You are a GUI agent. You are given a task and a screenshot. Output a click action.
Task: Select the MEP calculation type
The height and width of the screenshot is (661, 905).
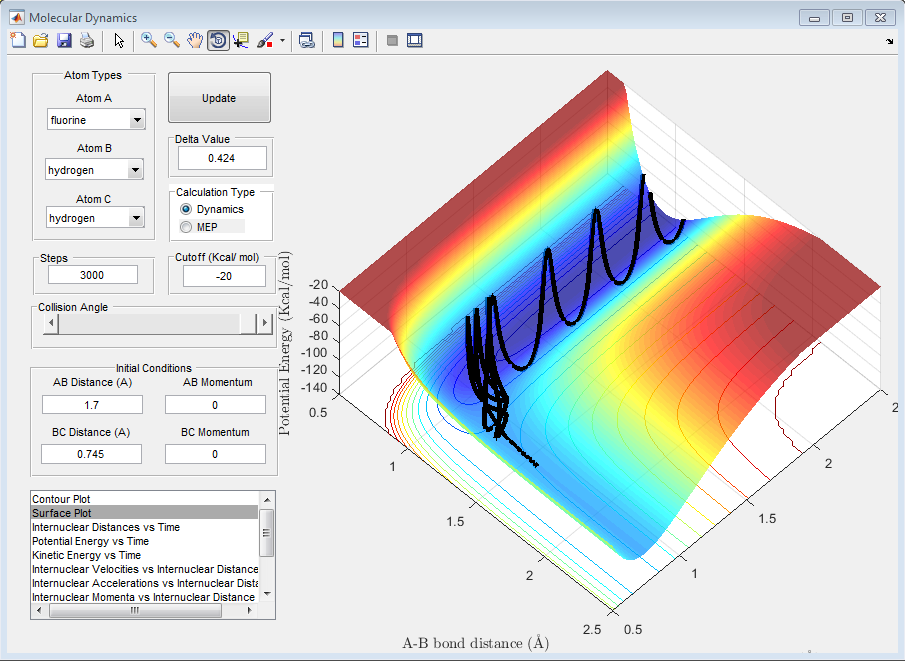pos(186,227)
